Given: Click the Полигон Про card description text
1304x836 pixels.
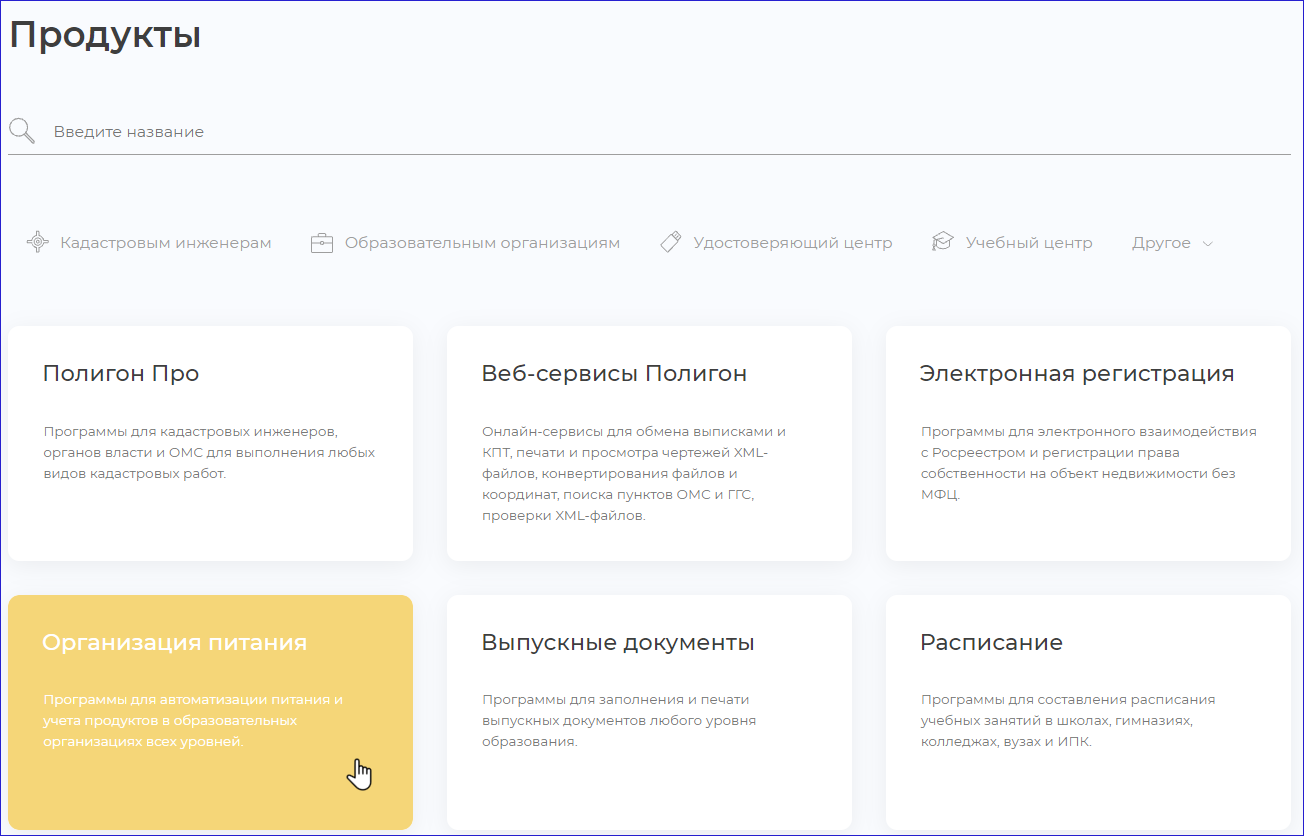Looking at the screenshot, I should [x=209, y=452].
